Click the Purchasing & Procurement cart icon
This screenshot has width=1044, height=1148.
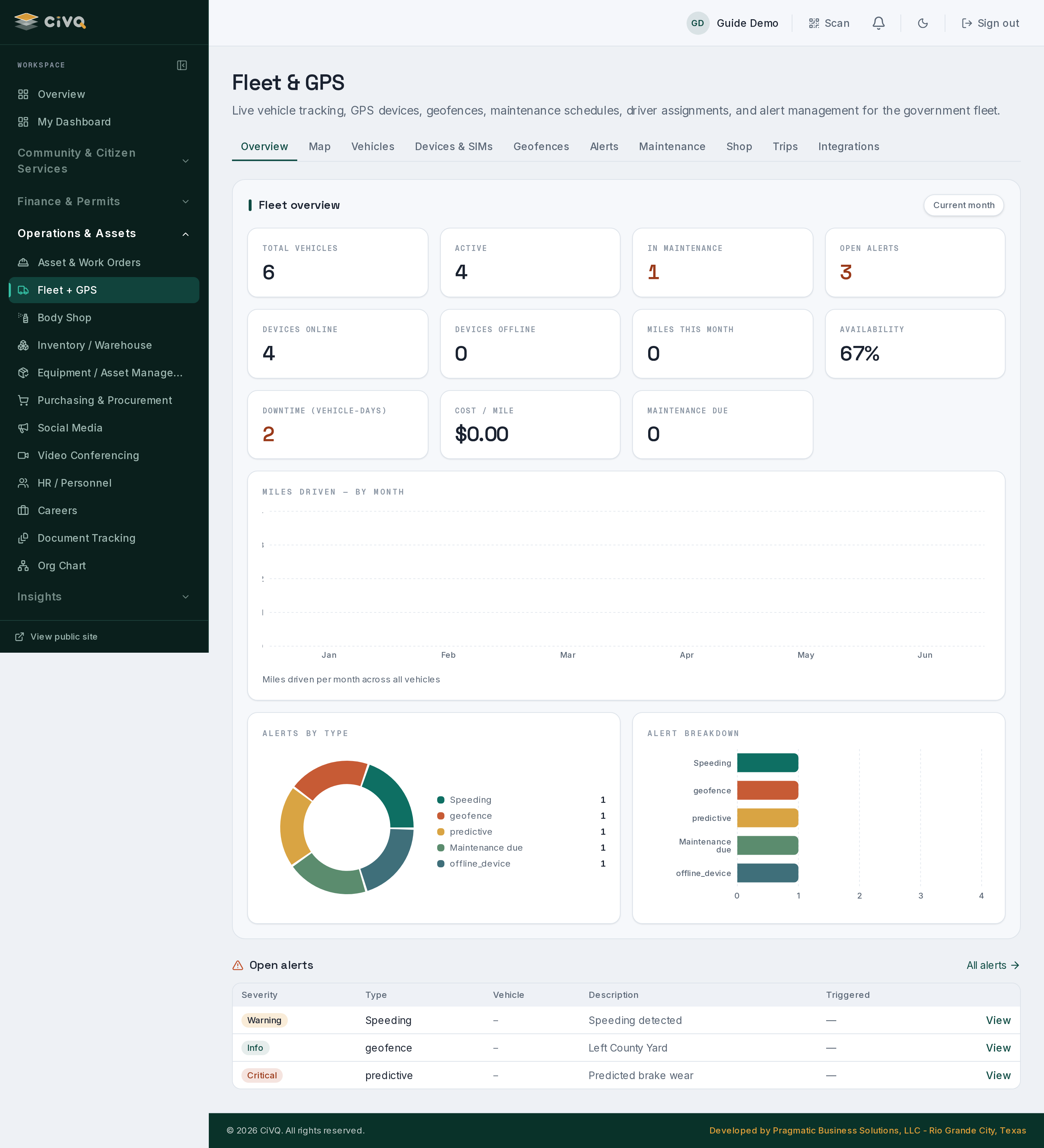23,400
